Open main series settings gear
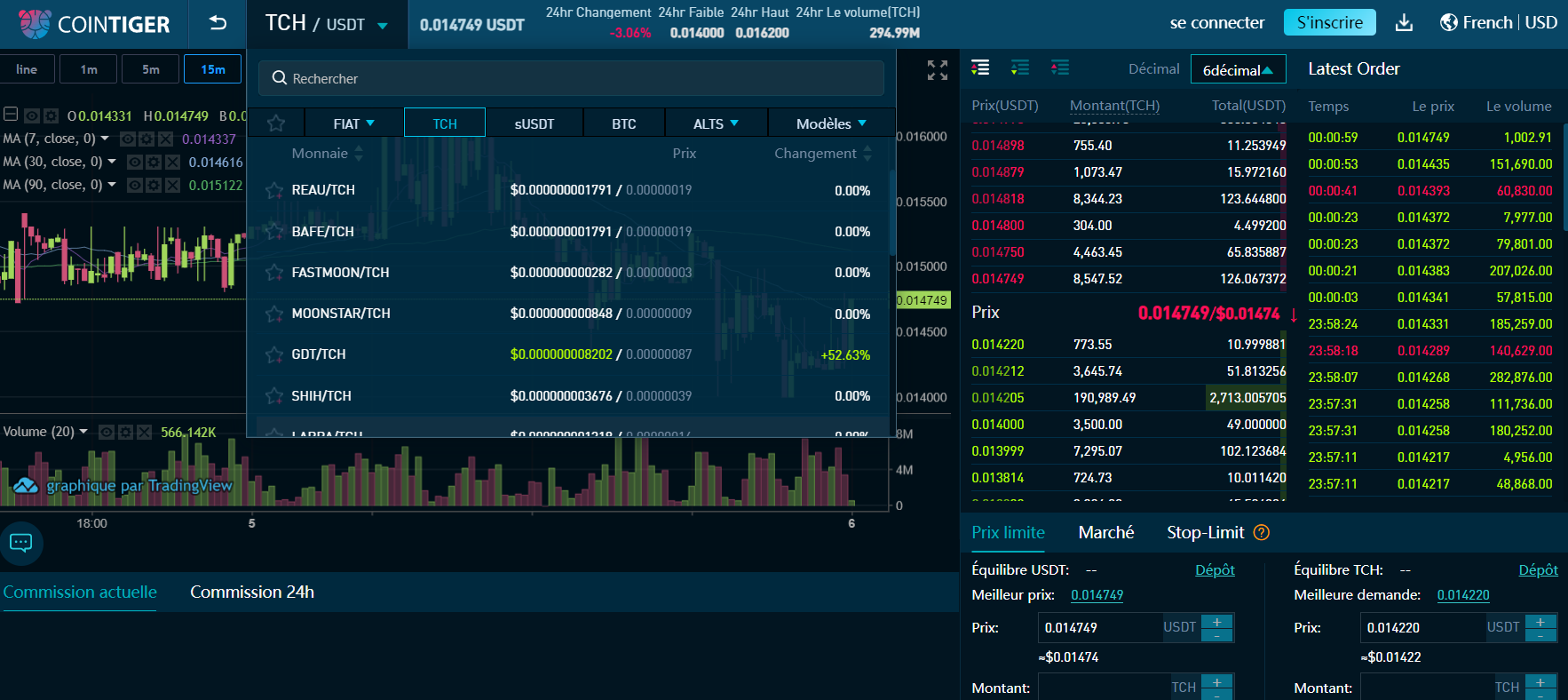This screenshot has height=700, width=1568. [x=51, y=115]
